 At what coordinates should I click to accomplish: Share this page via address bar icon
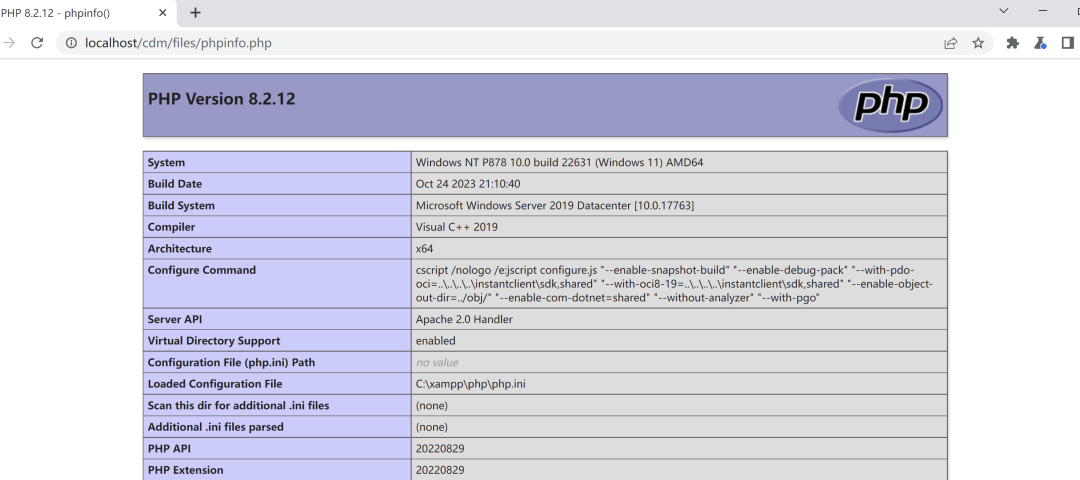point(951,43)
